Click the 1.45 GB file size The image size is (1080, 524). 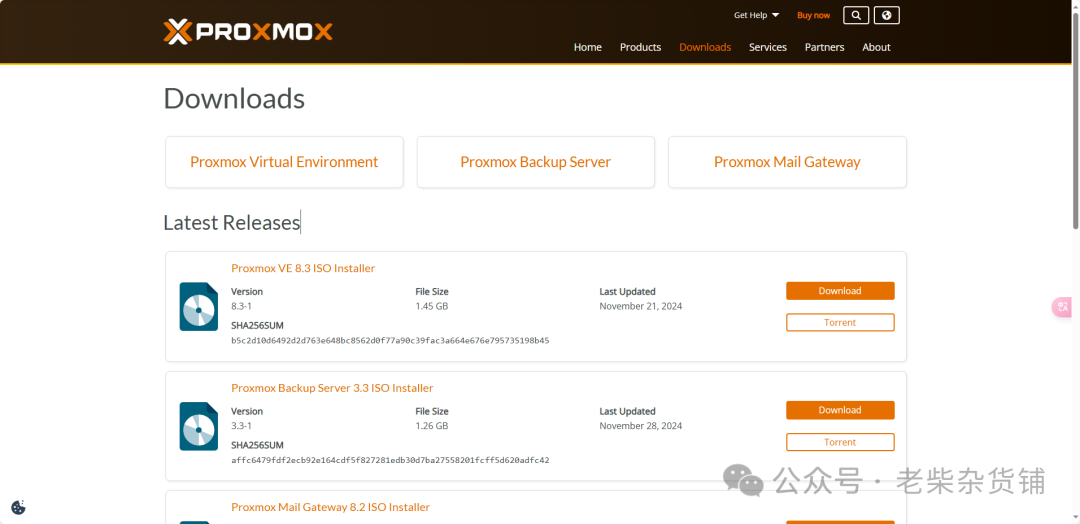tap(432, 306)
